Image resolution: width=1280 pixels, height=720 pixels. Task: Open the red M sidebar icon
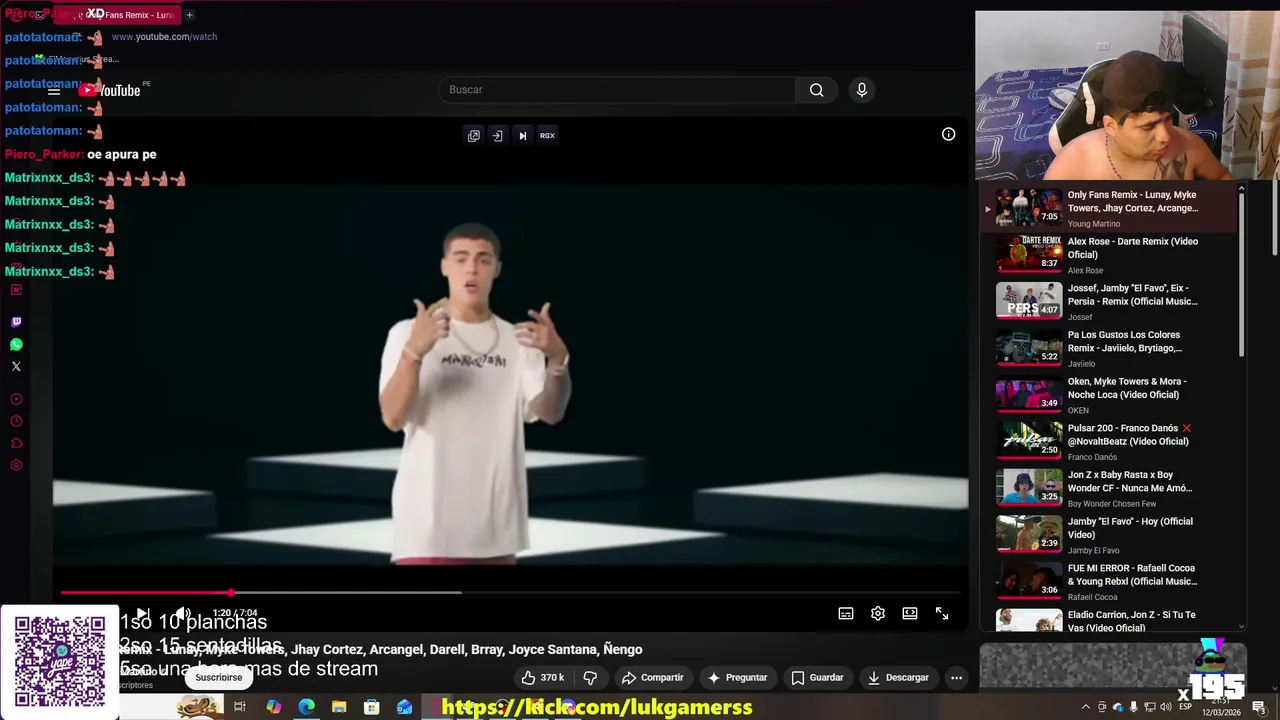pyautogui.click(x=16, y=290)
